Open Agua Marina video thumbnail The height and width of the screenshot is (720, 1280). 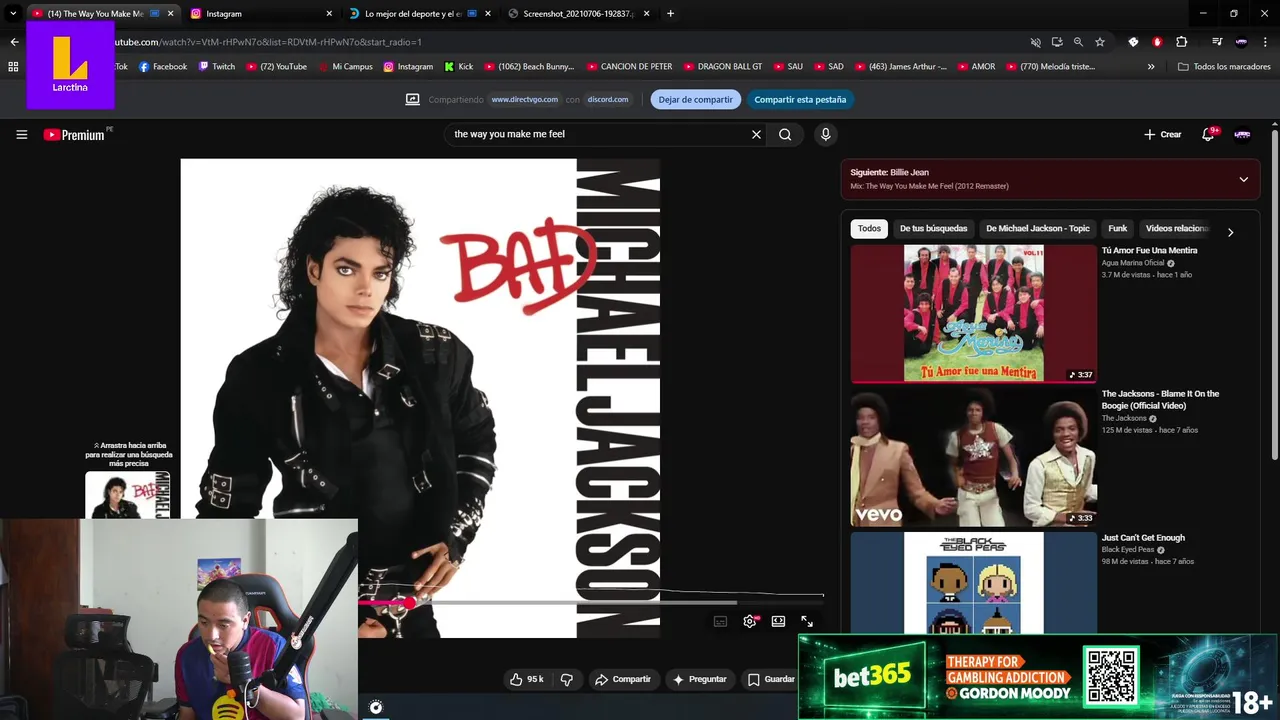[973, 313]
